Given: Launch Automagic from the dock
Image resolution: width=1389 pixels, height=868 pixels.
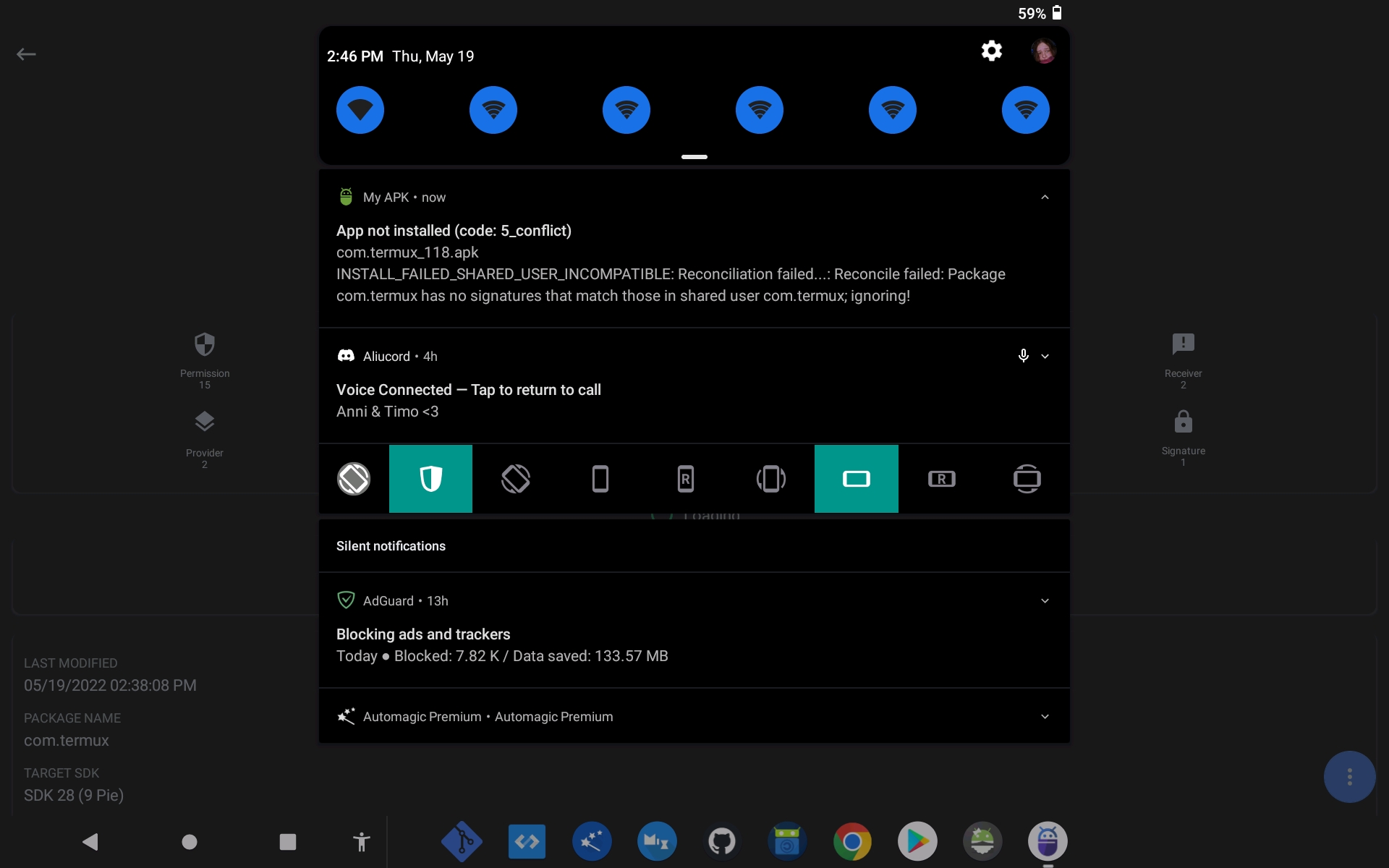Looking at the screenshot, I should (x=592, y=841).
